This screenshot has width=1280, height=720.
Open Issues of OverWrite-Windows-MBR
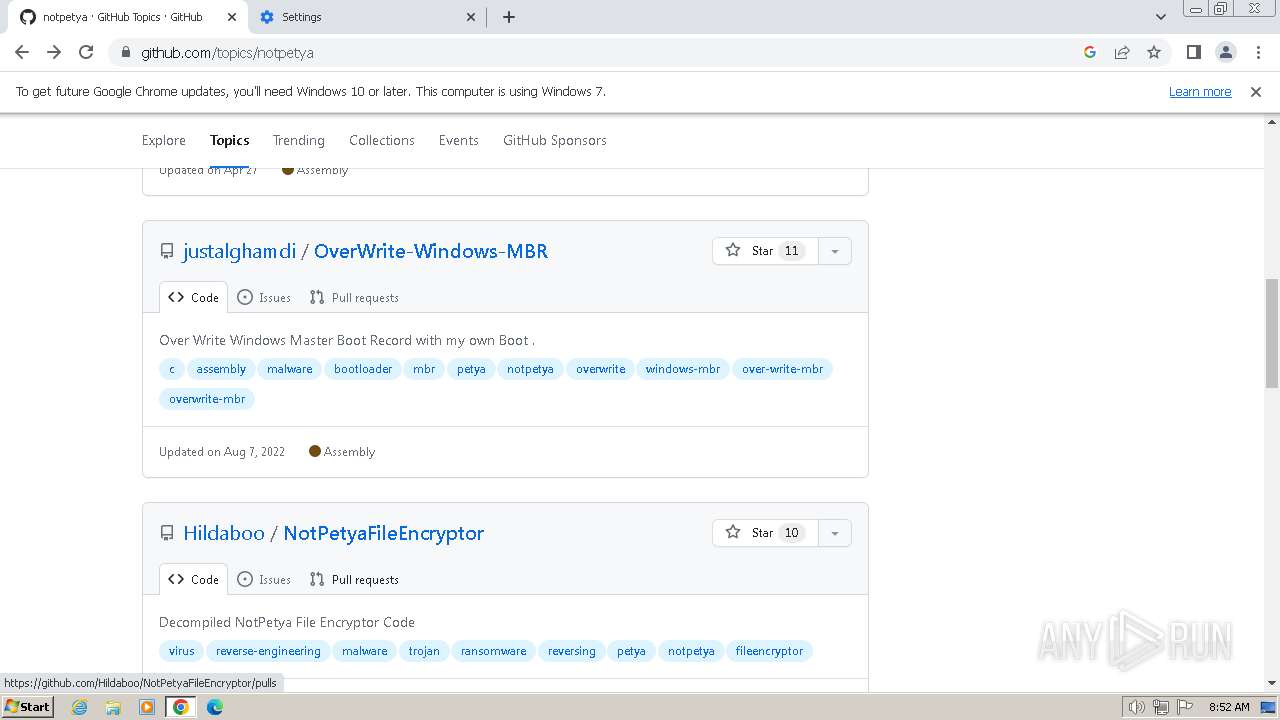(264, 297)
